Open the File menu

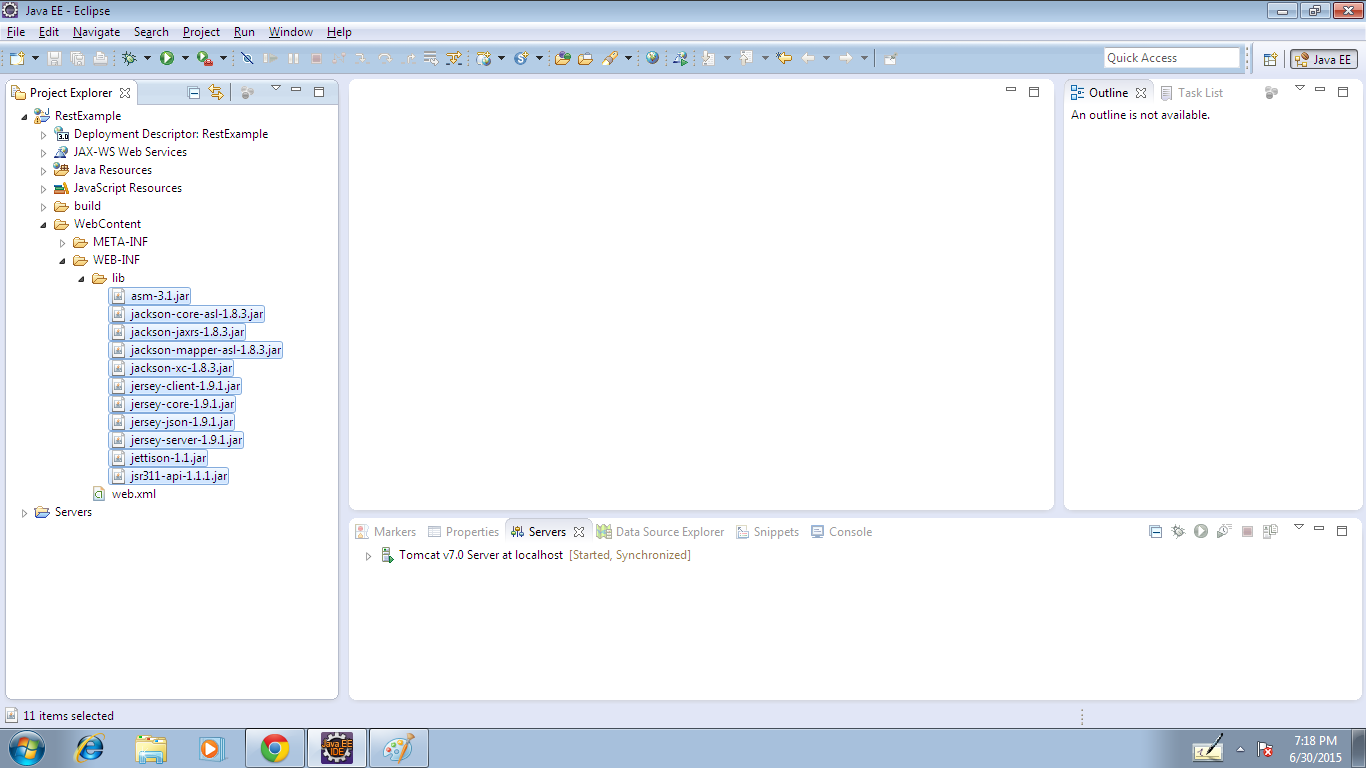coord(15,32)
